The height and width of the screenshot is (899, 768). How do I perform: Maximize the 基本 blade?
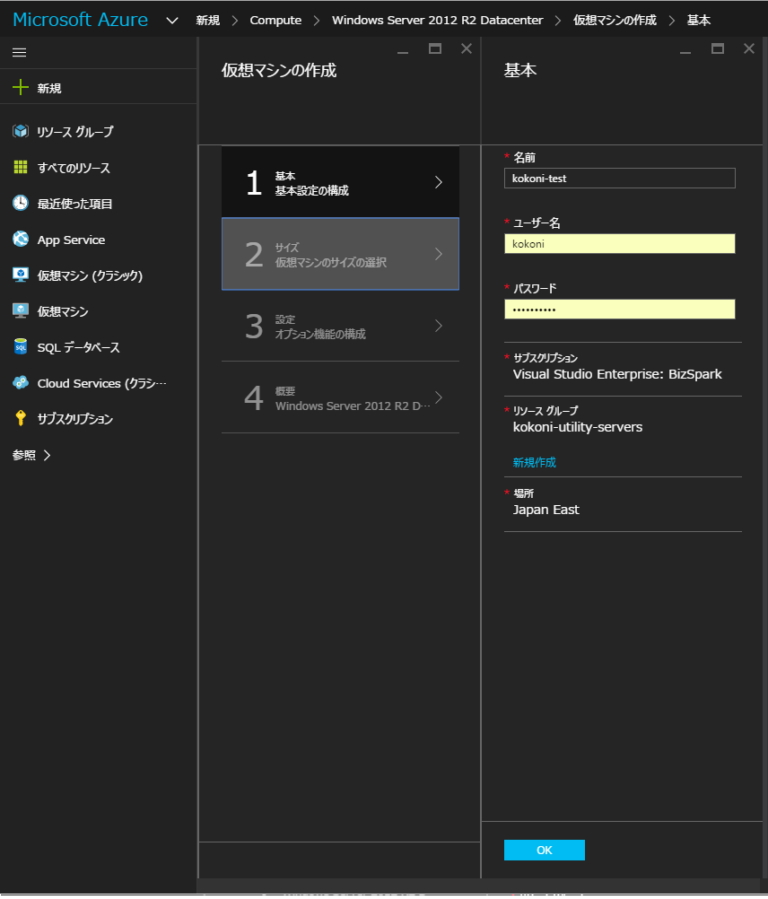click(718, 49)
